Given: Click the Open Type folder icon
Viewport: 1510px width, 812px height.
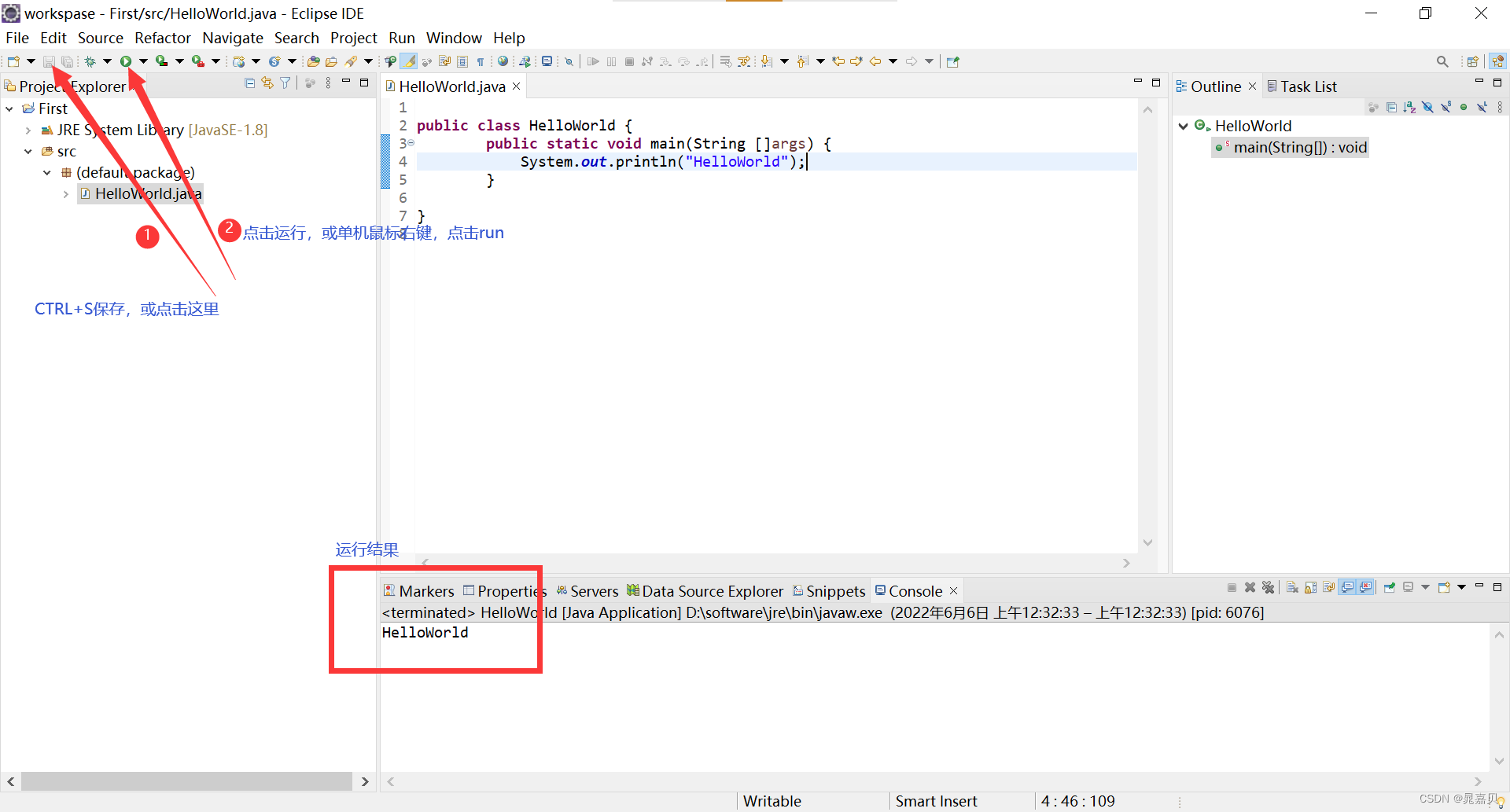Looking at the screenshot, I should pos(313,61).
